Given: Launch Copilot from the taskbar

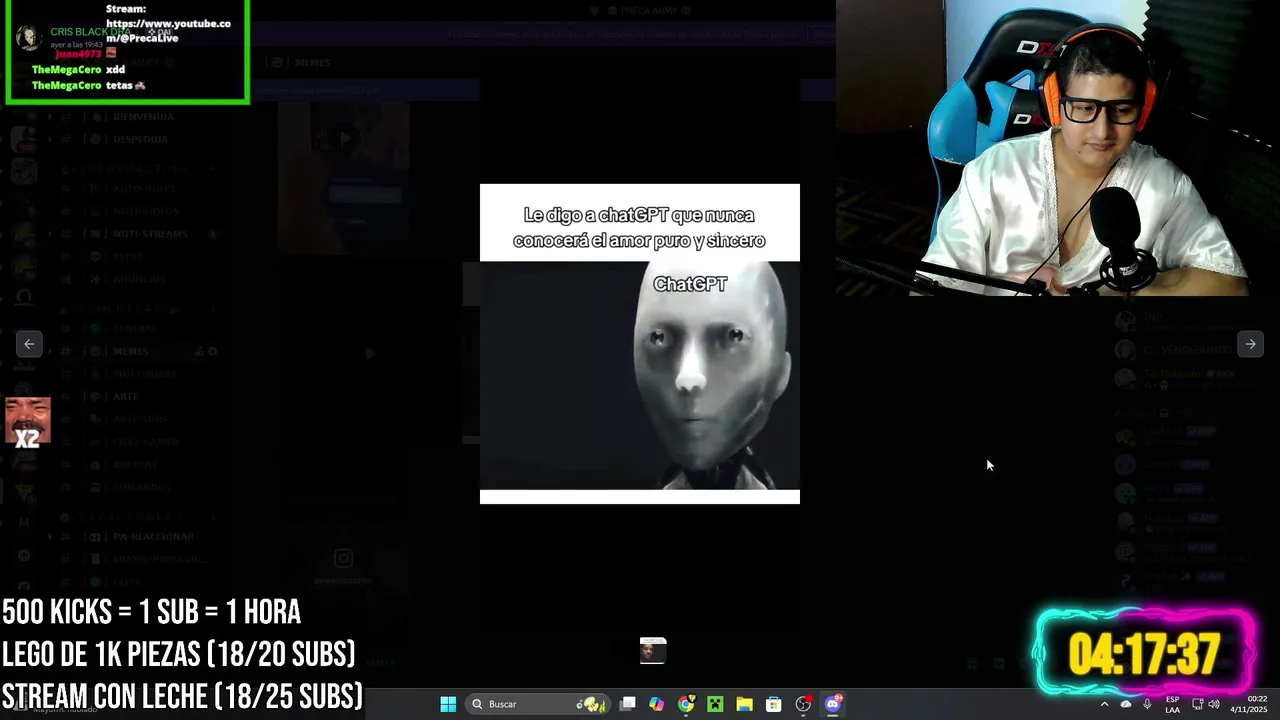Looking at the screenshot, I should click(x=656, y=704).
